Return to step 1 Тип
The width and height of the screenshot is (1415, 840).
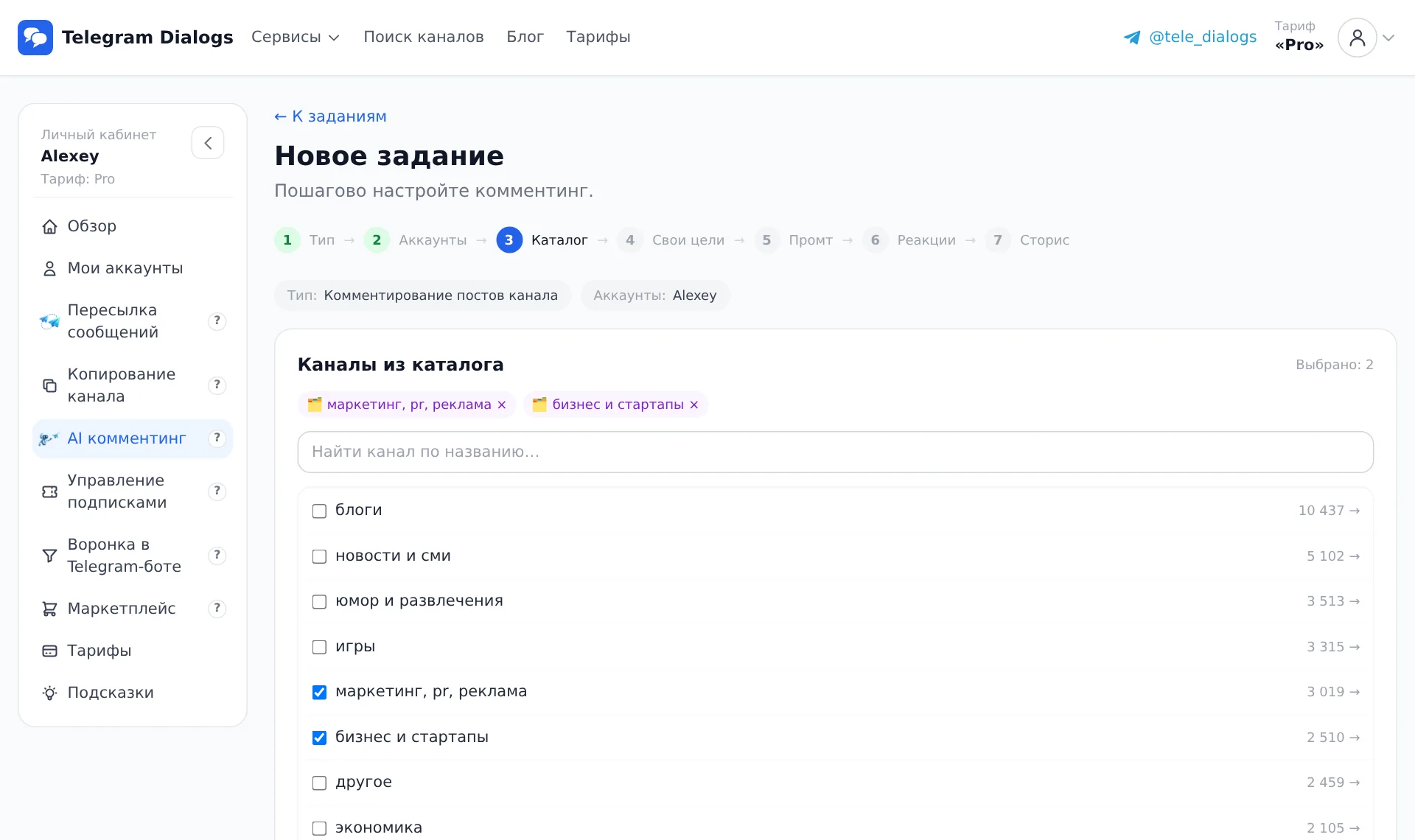tap(304, 240)
